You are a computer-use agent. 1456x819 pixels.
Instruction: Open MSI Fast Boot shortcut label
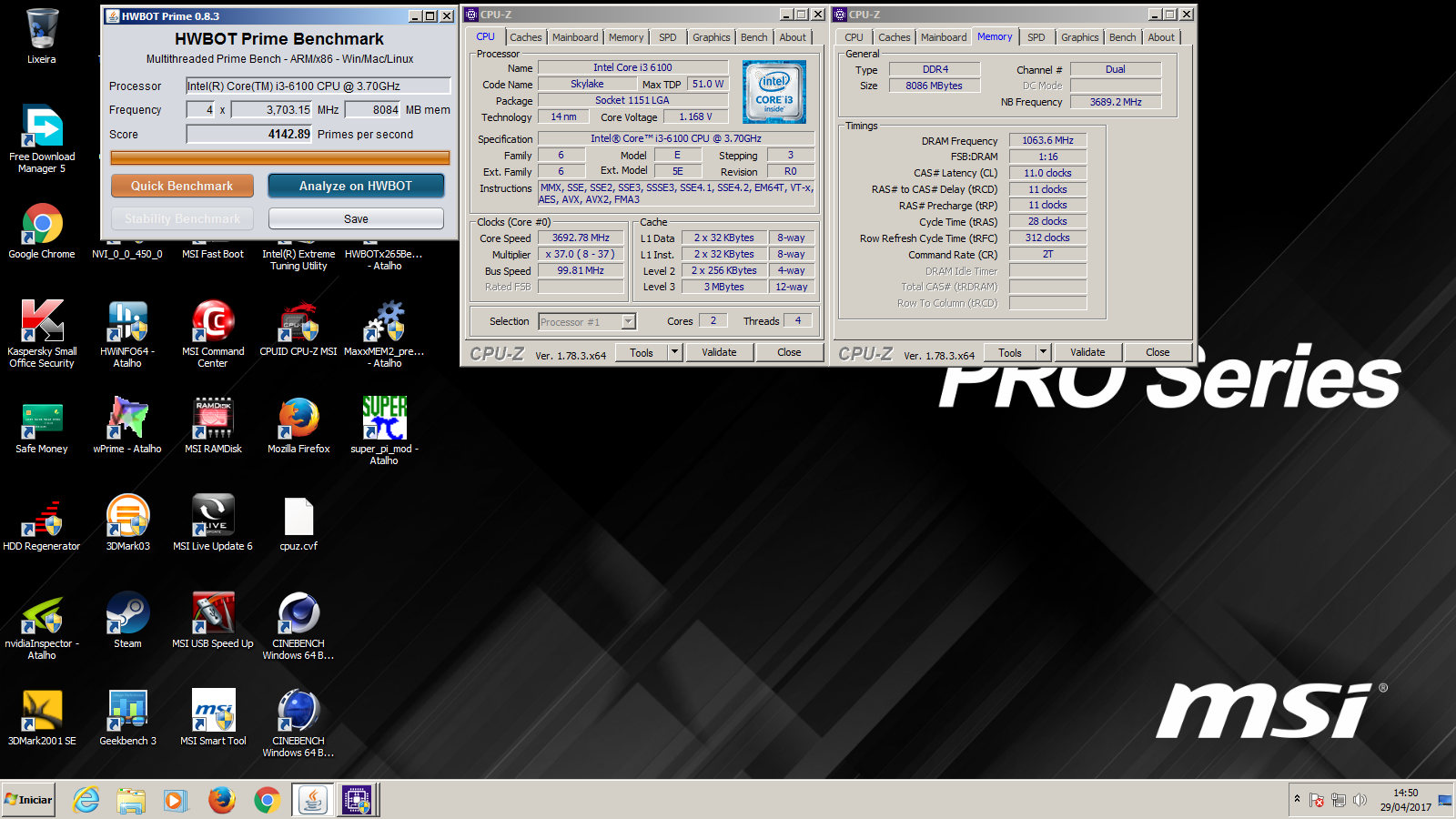tap(213, 254)
